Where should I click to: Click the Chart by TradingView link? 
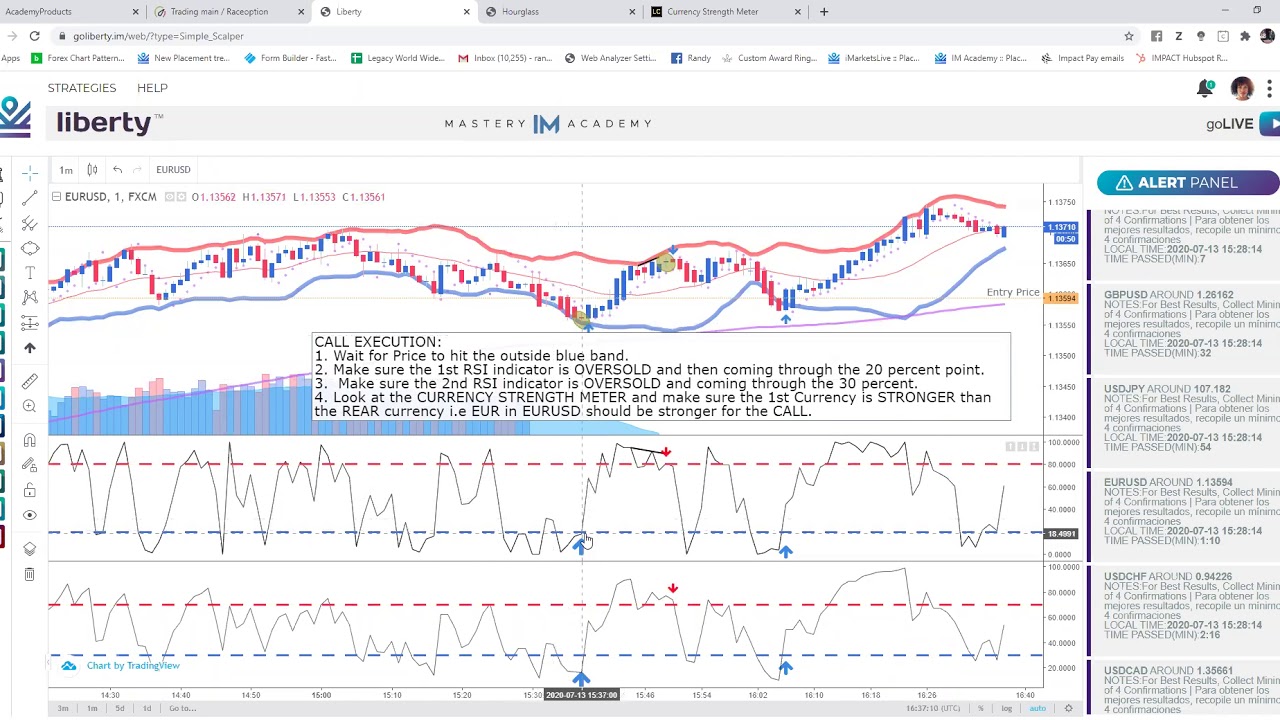[x=133, y=666]
